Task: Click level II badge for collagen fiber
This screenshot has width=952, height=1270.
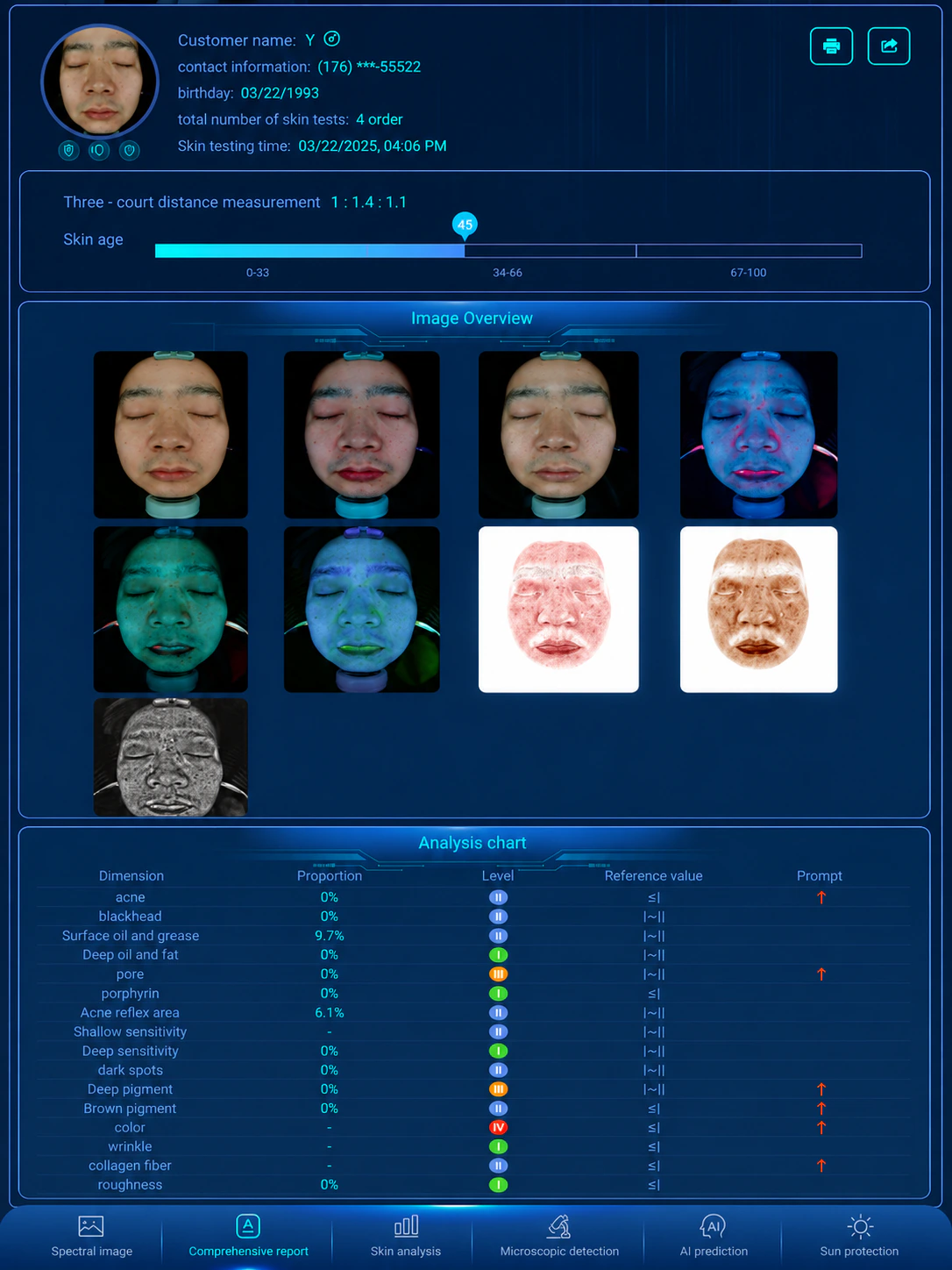Action: [x=498, y=1166]
